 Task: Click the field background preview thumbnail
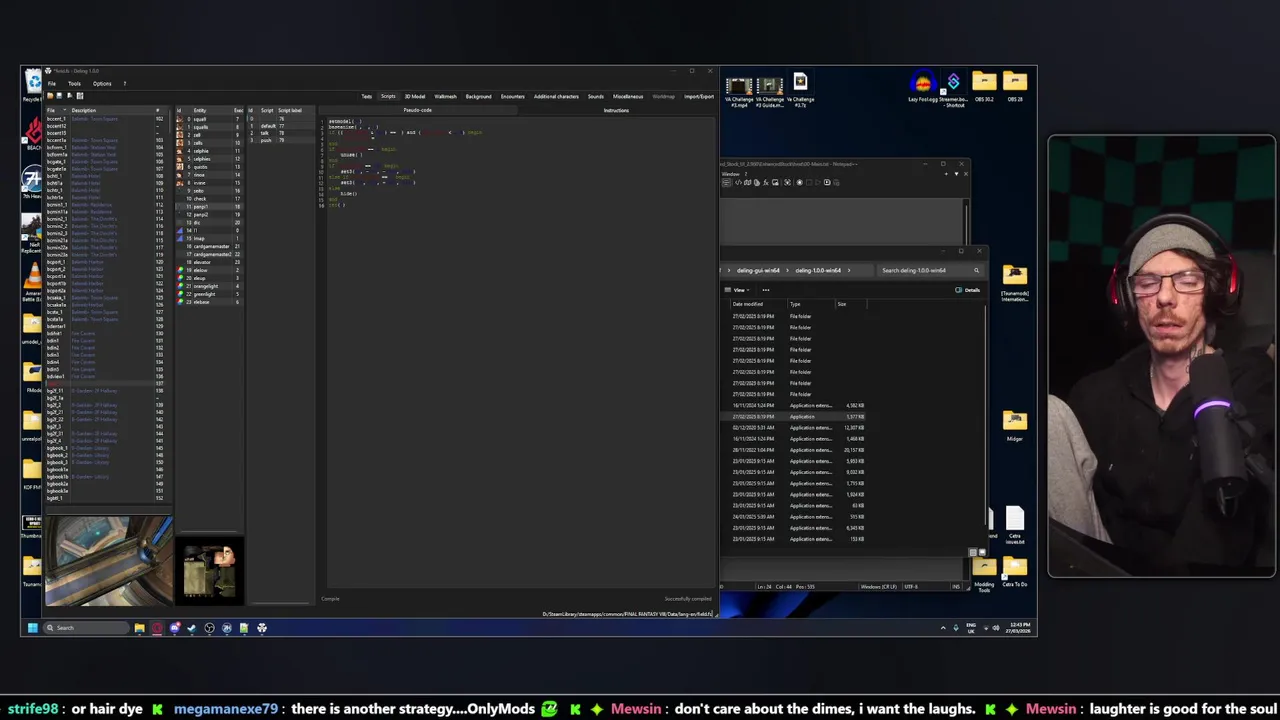click(x=108, y=561)
